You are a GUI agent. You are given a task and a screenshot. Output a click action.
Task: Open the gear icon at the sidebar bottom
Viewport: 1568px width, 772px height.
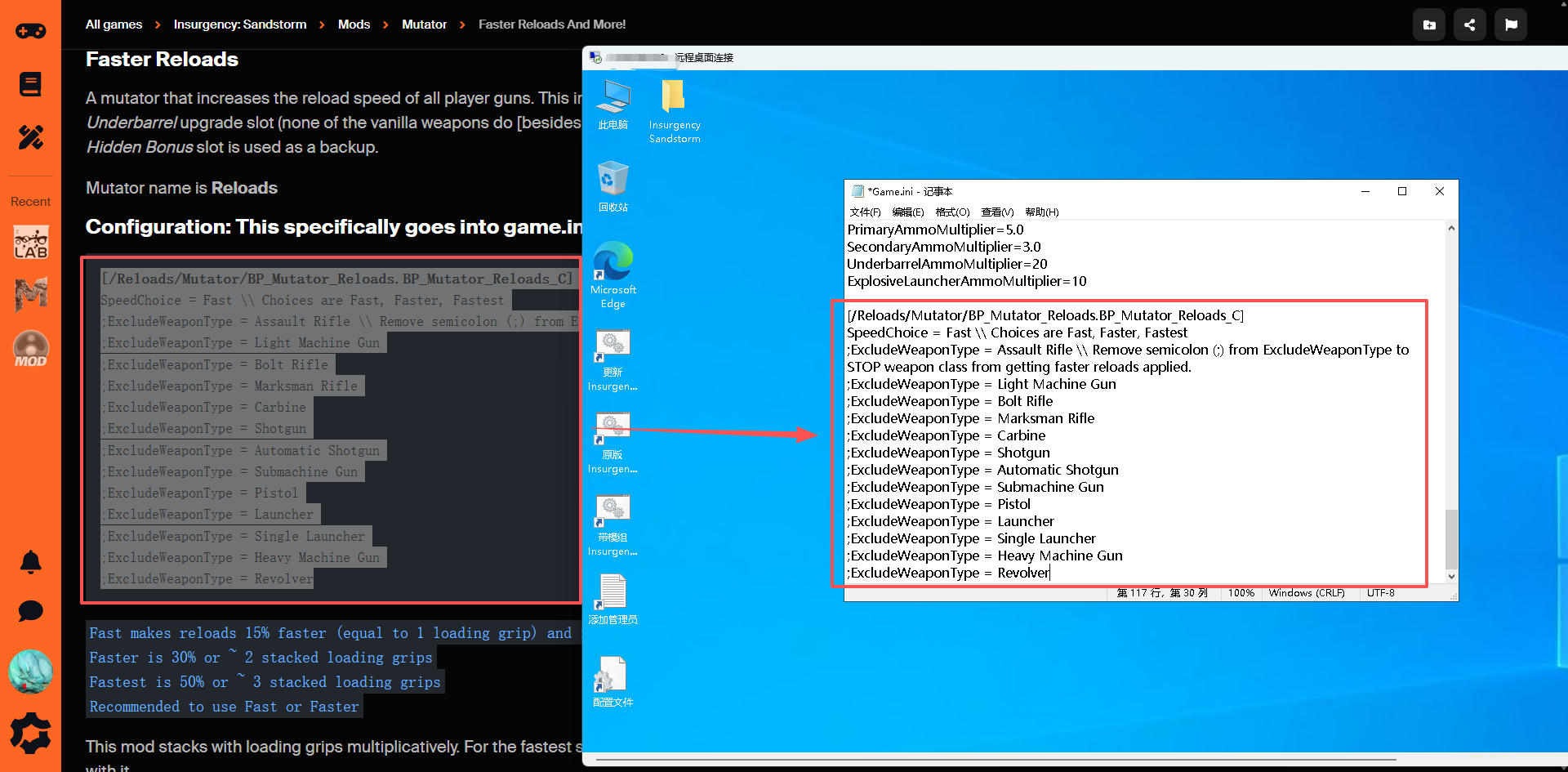pyautogui.click(x=31, y=733)
